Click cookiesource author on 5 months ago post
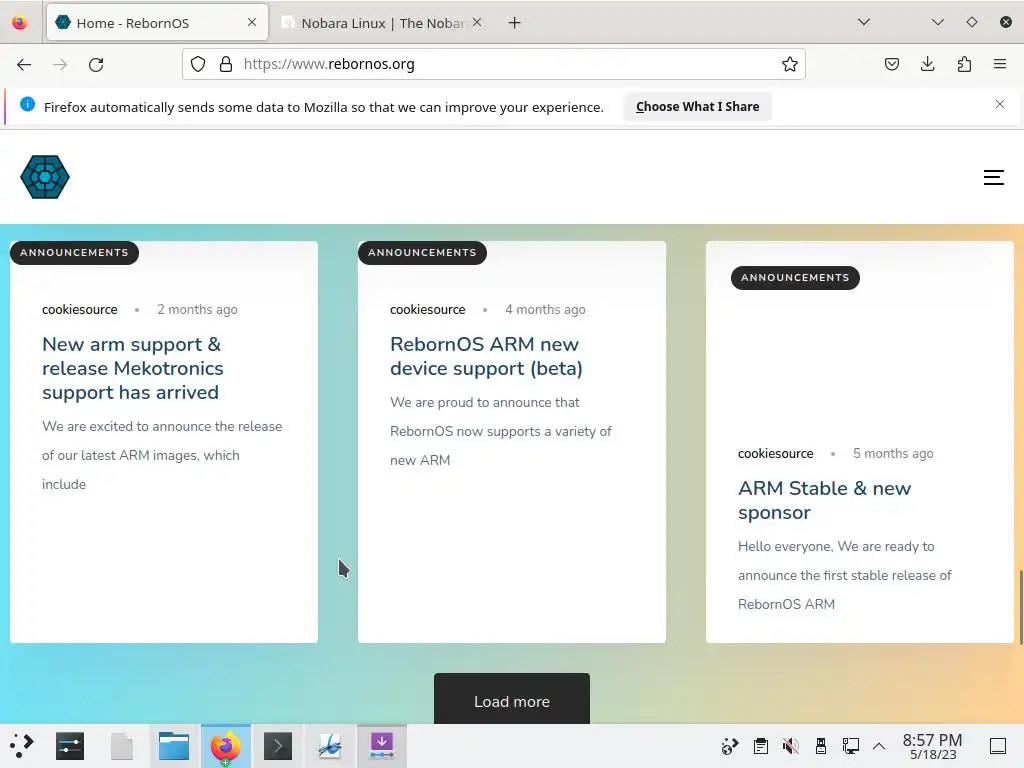This screenshot has width=1024, height=768. click(776, 453)
